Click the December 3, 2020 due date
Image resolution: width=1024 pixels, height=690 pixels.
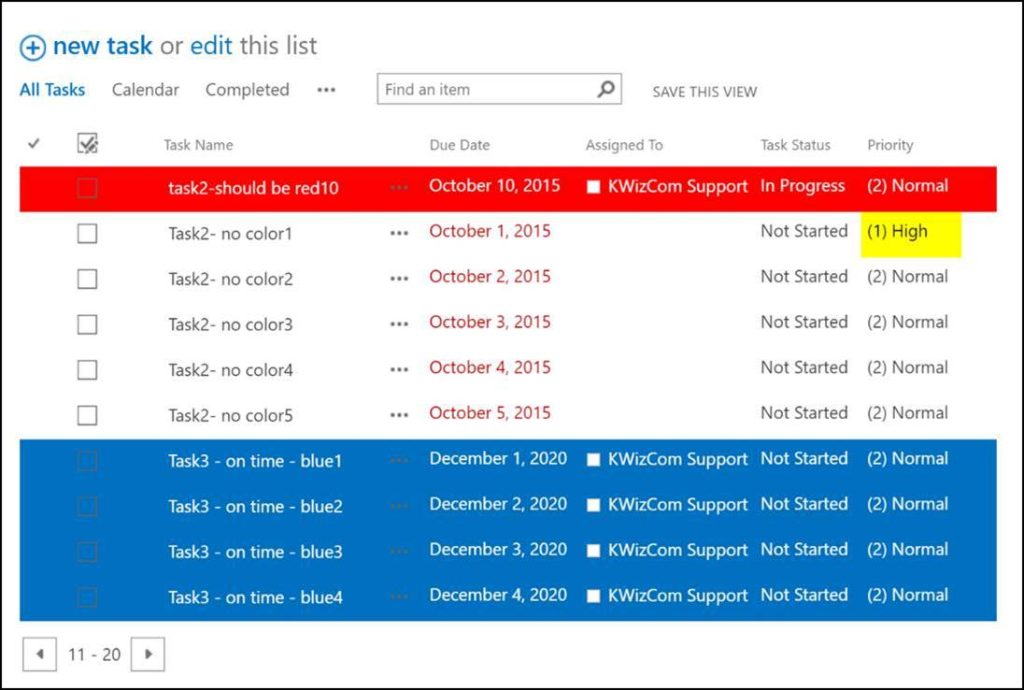498,549
